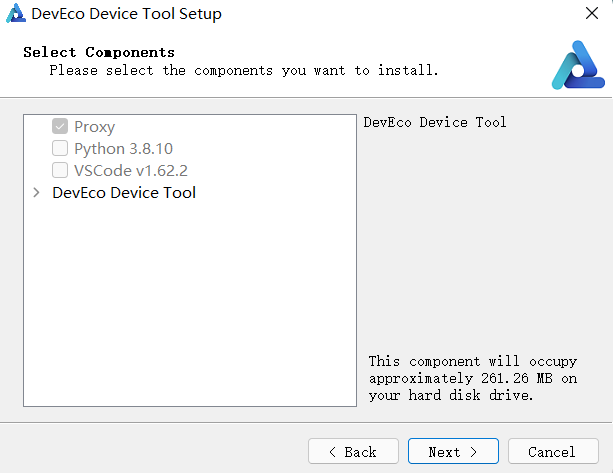This screenshot has height=473, width=613.
Task: Close the DevEco Device Tool Setup window
Action: 591,14
